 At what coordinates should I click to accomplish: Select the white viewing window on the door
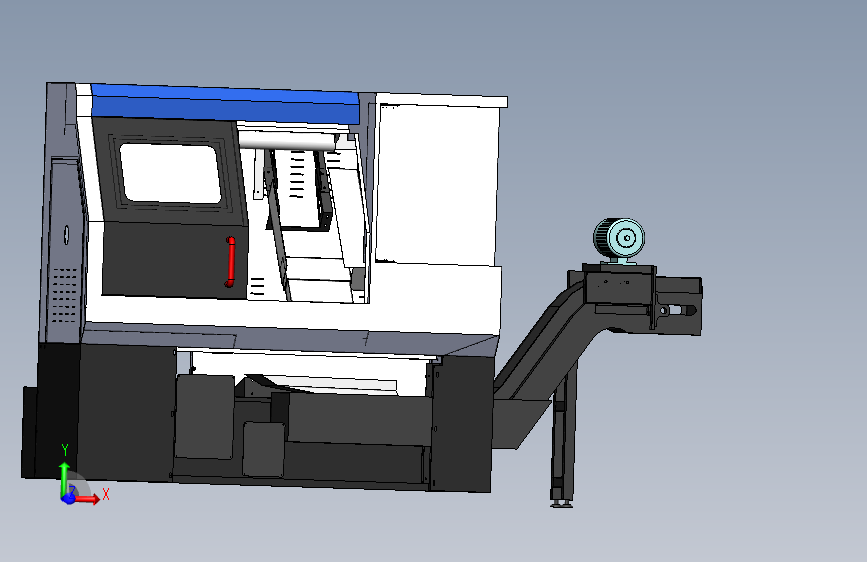[170, 173]
